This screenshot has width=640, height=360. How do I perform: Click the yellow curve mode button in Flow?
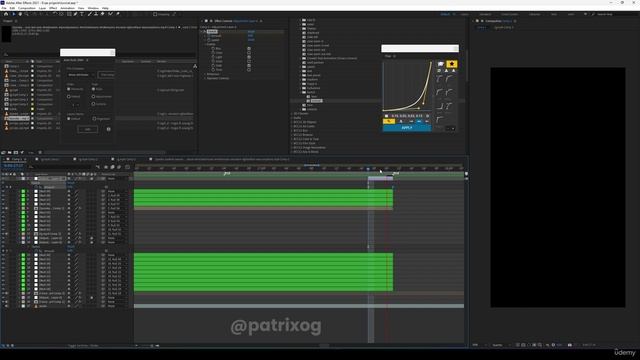coord(389,121)
